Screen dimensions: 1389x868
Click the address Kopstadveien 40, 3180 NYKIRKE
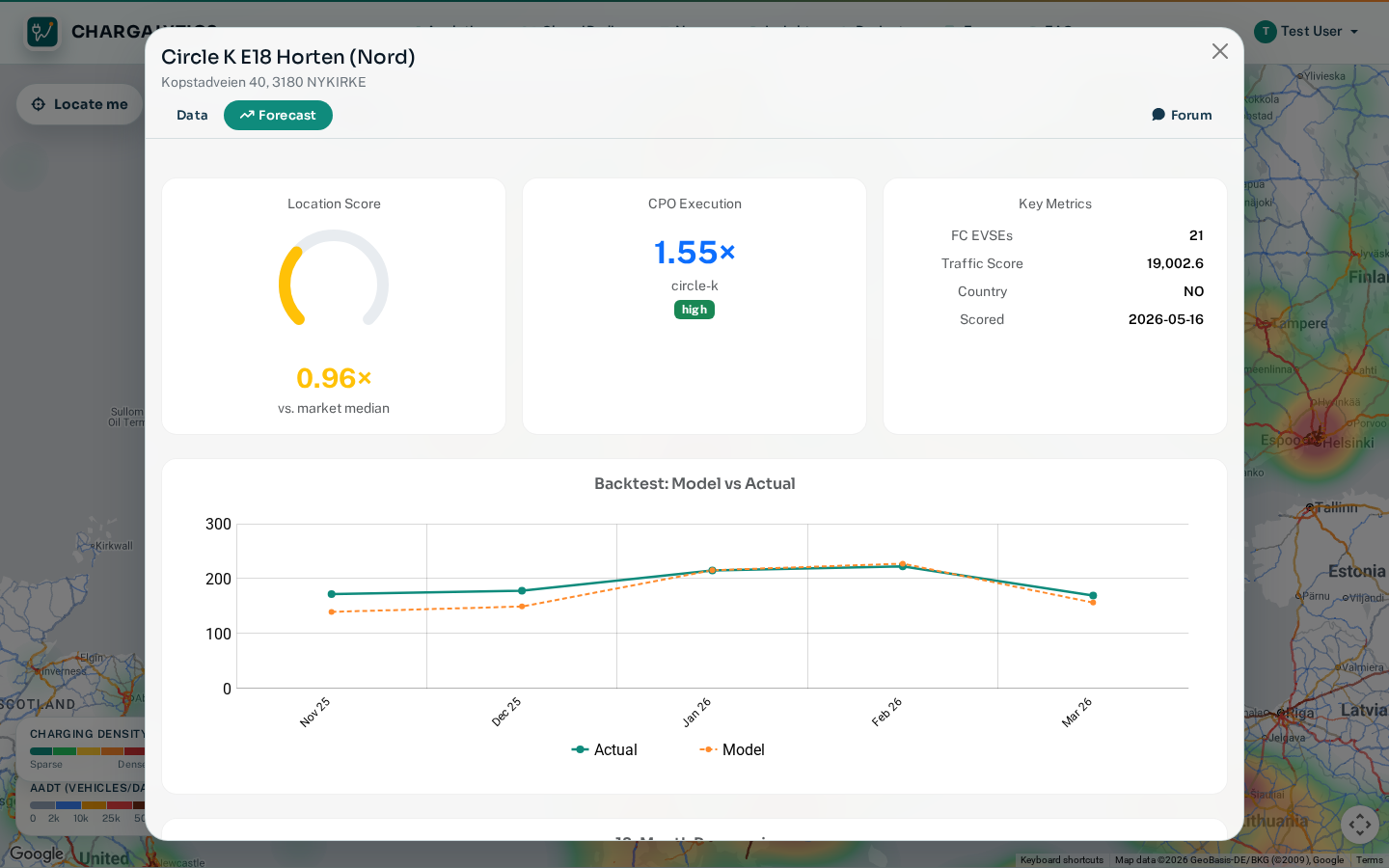pos(263,82)
